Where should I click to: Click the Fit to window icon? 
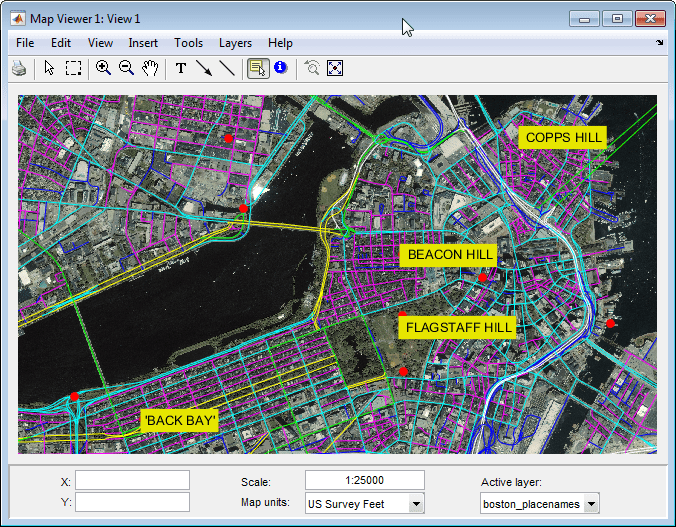335,68
